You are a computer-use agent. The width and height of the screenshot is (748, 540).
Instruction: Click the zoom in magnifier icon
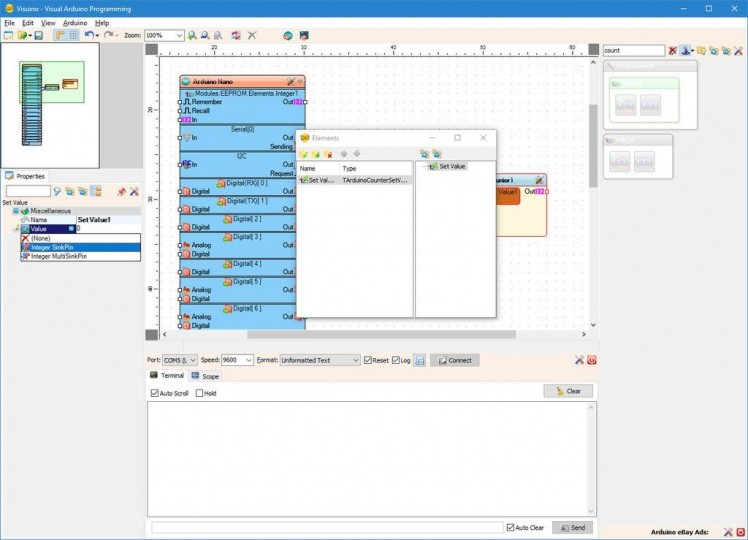(x=192, y=35)
